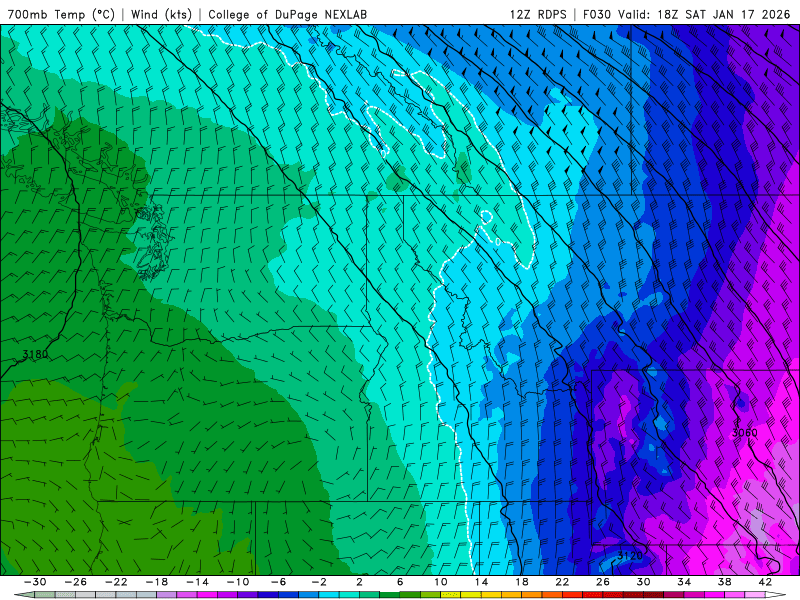Image resolution: width=800 pixels, height=600 pixels.
Task: Click the -22 legend value
Action: click(116, 582)
